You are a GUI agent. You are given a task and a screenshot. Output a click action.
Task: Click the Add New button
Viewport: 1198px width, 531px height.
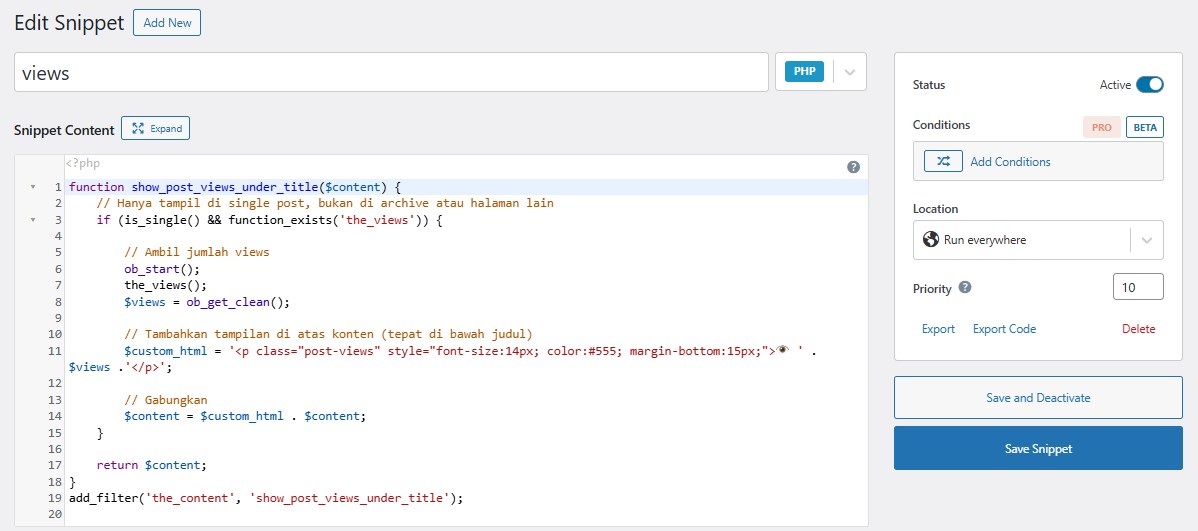click(x=167, y=23)
